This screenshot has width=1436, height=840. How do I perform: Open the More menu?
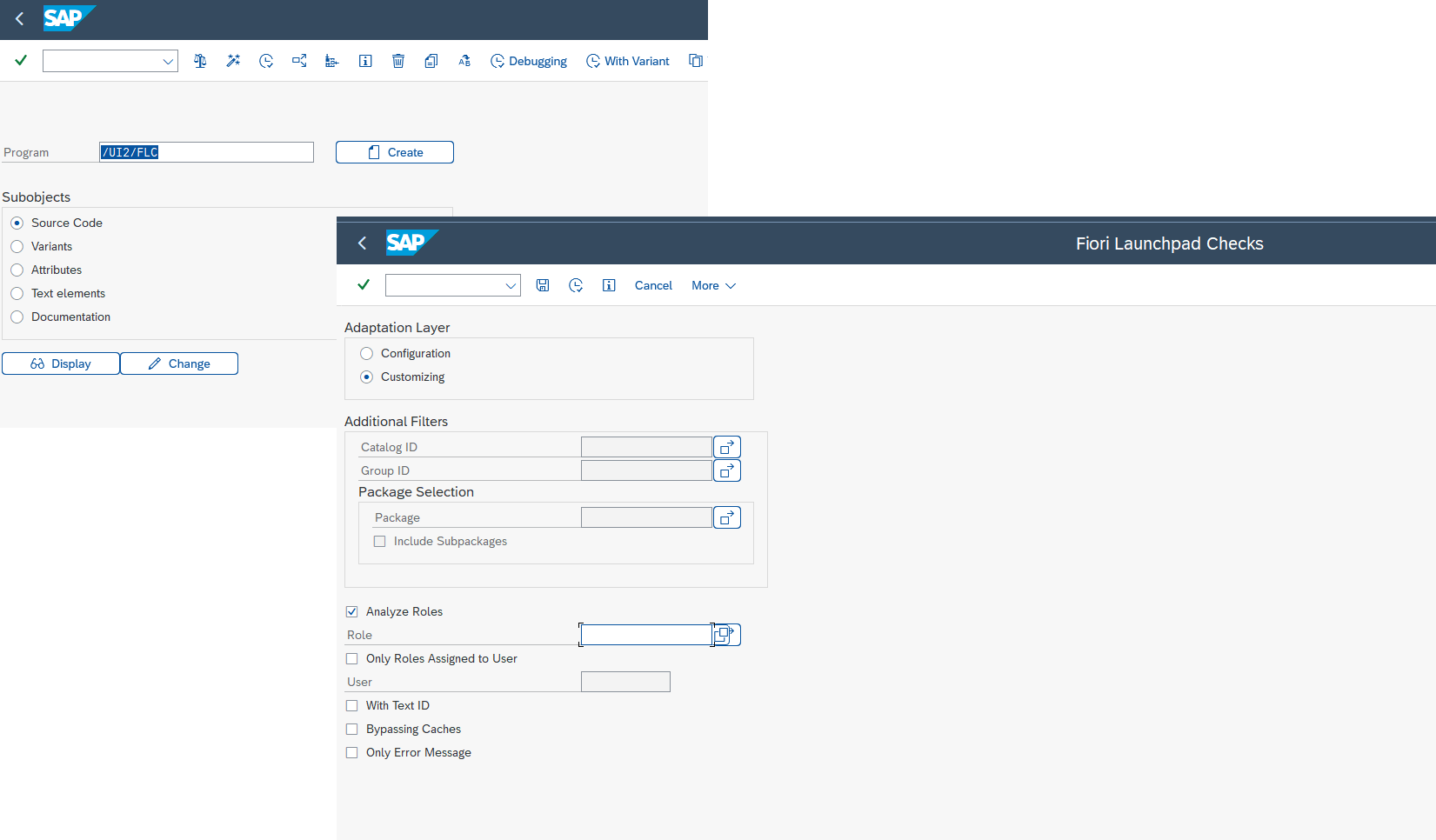tap(713, 285)
